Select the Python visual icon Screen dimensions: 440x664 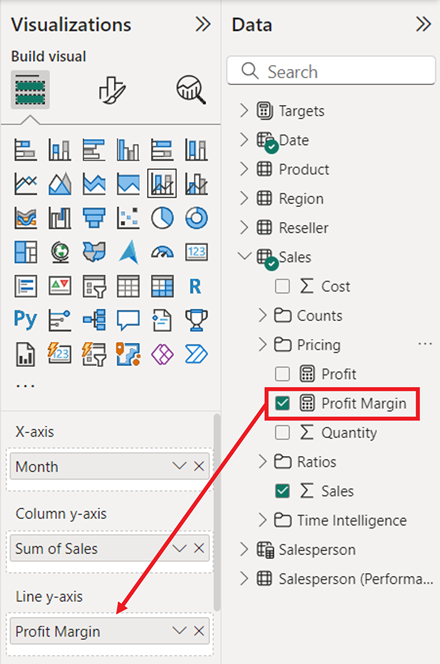point(25,320)
